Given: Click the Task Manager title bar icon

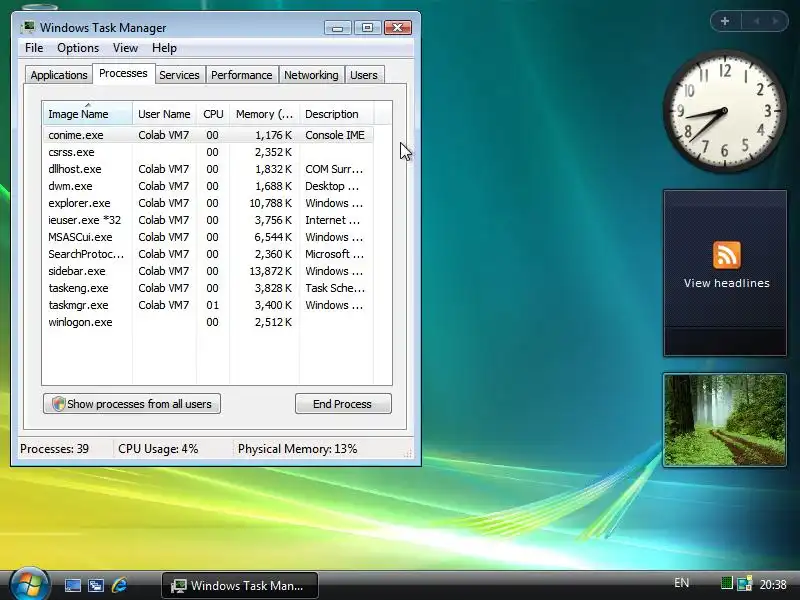Looking at the screenshot, I should point(29,27).
